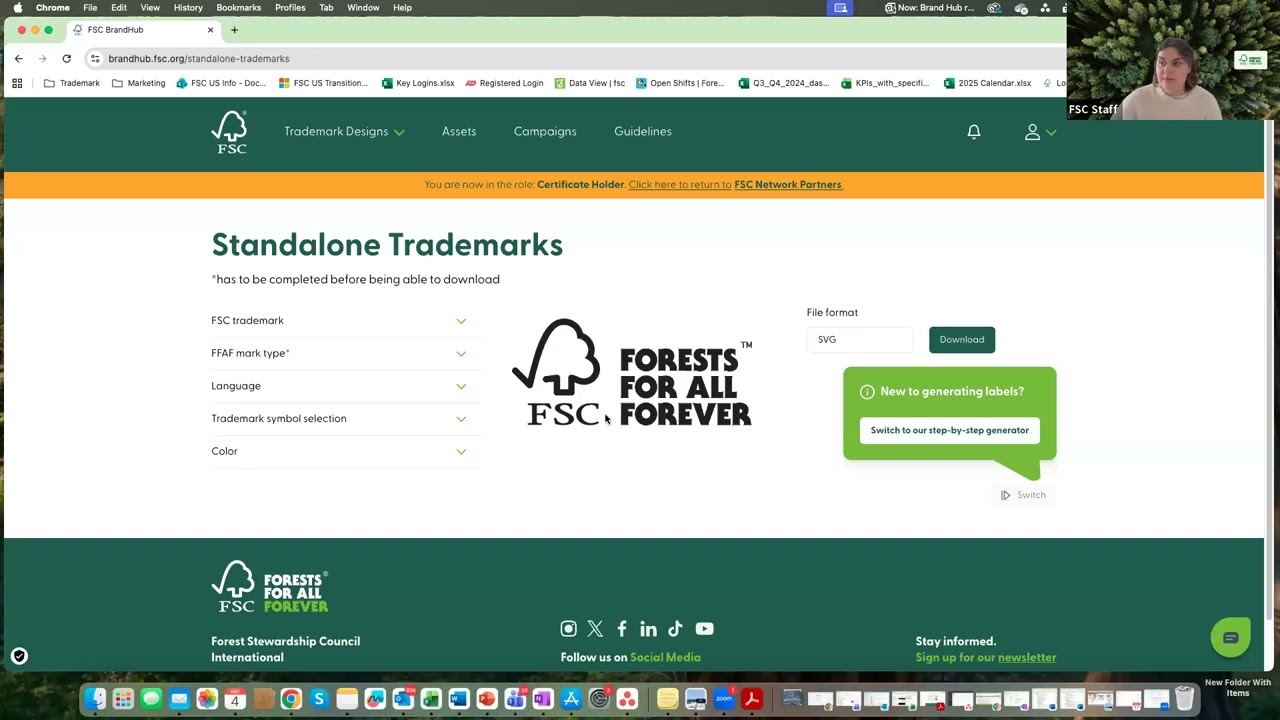Open Adobe Acrobat from the Dock
Viewport: 1280px width, 720px height.
tap(752, 699)
